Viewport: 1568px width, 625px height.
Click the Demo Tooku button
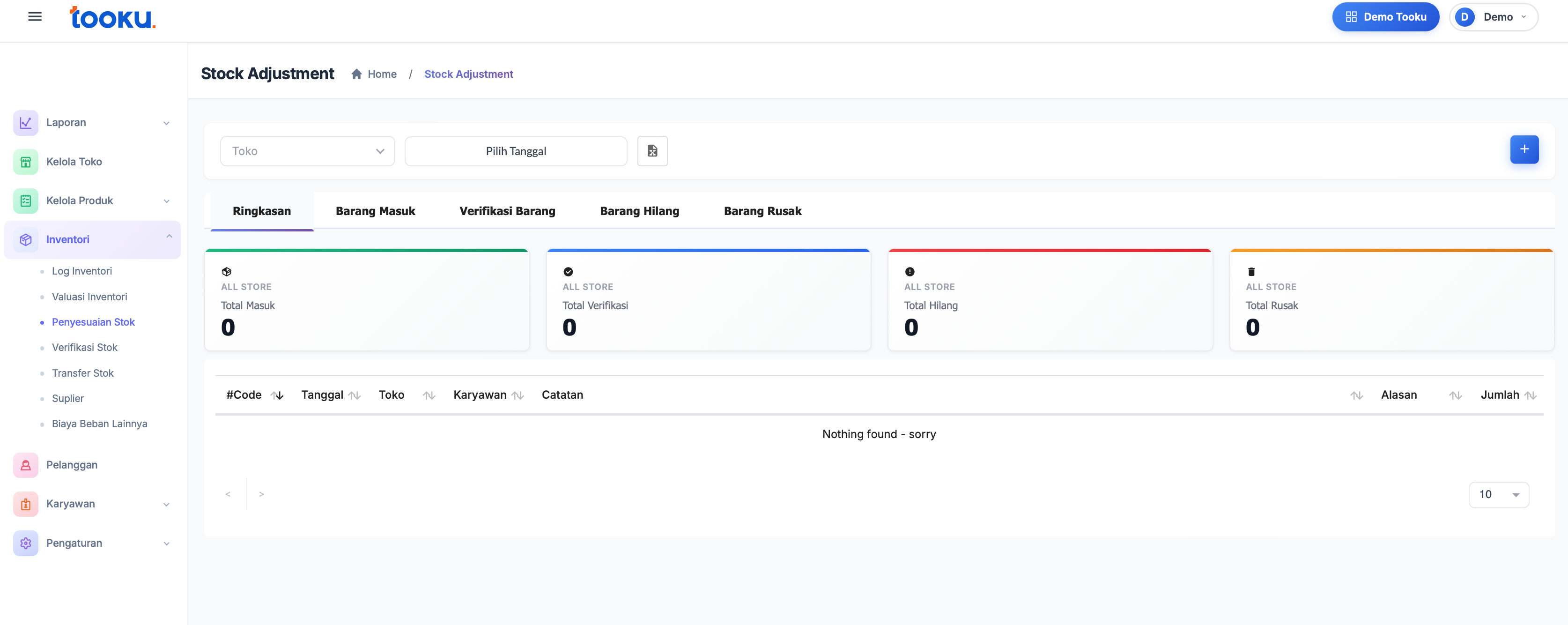tap(1385, 17)
